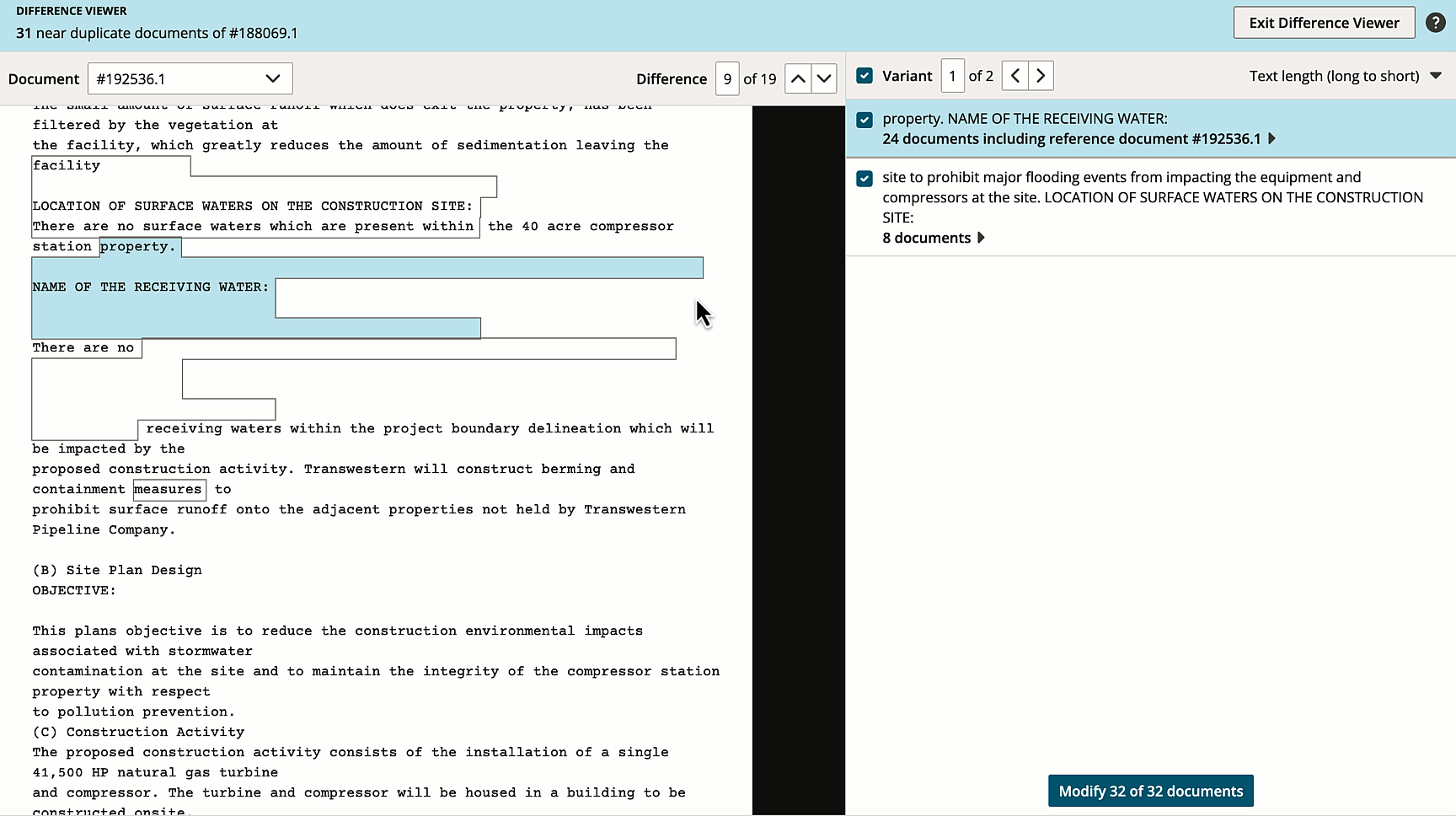Go to previous difference with up arrow
Screen dimensions: 1456x816
click(798, 78)
